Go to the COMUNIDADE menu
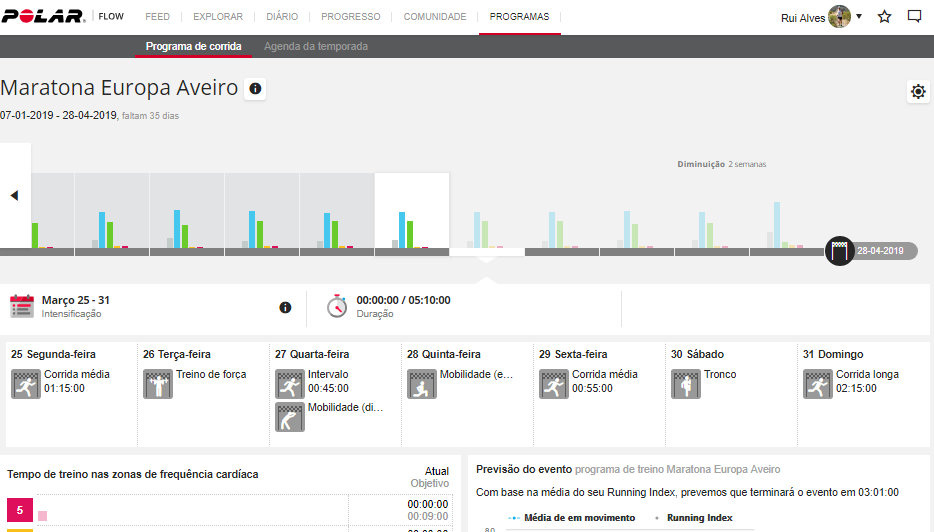Viewport: 934px width, 532px height. click(435, 17)
